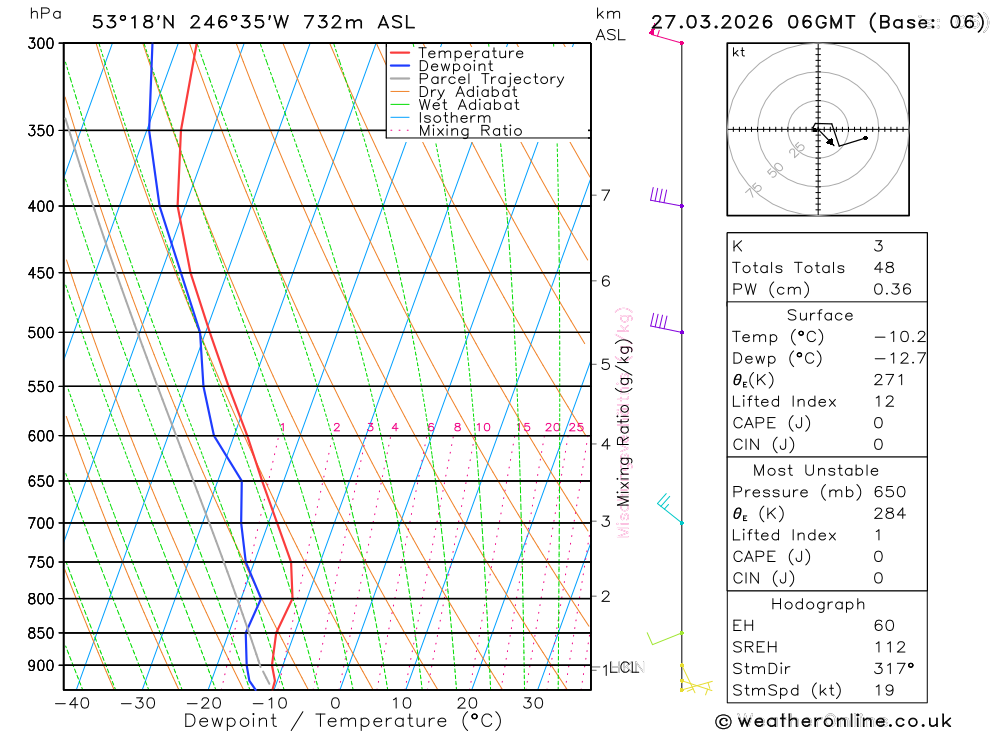
Task: Click the surface Dewp (°C) label
Action: (x=777, y=359)
